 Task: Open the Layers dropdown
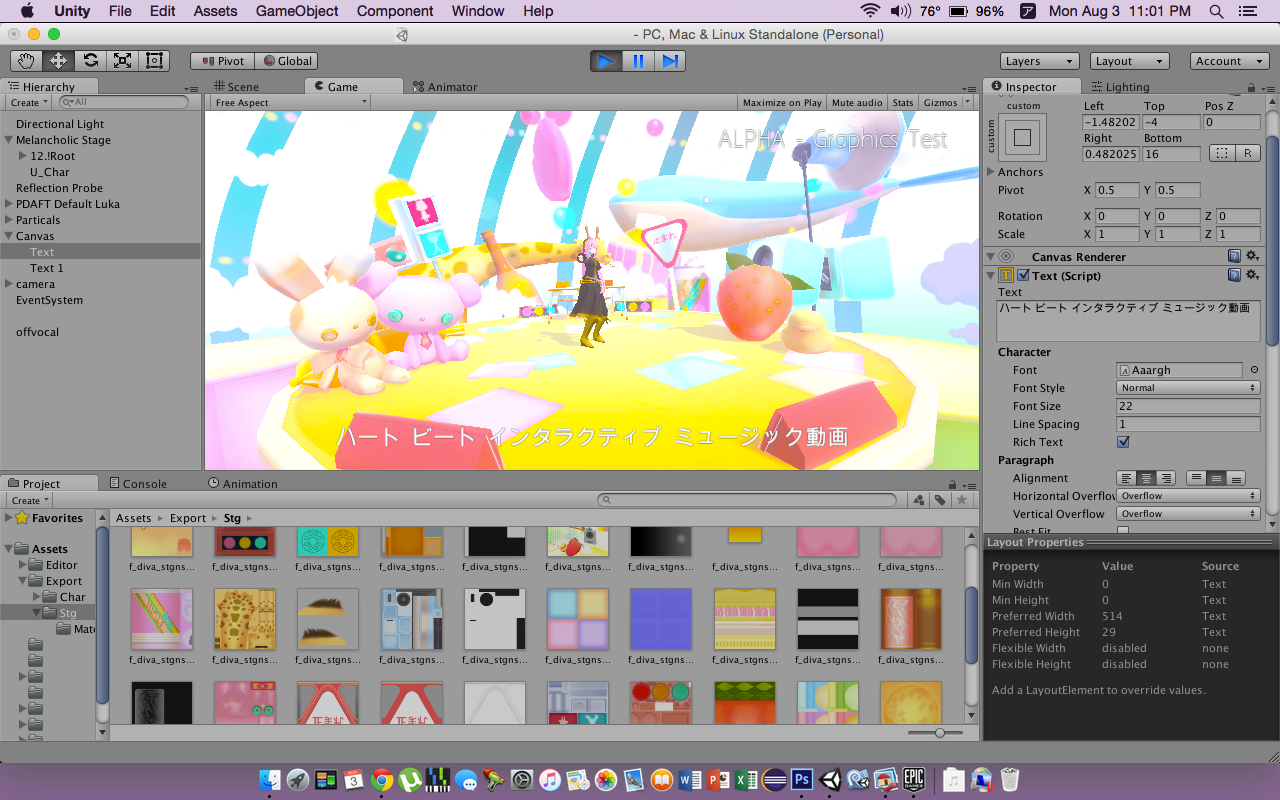click(1039, 61)
